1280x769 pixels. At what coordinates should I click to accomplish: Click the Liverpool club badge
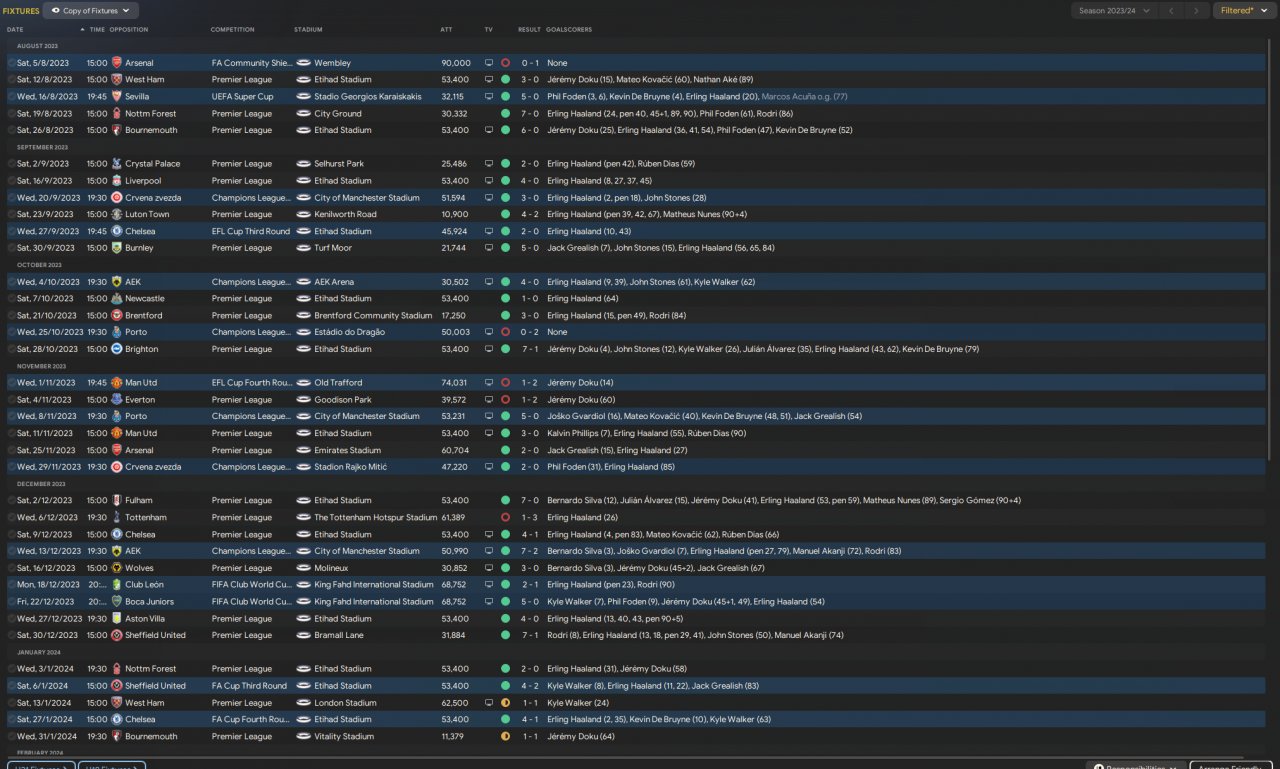pyautogui.click(x=116, y=181)
